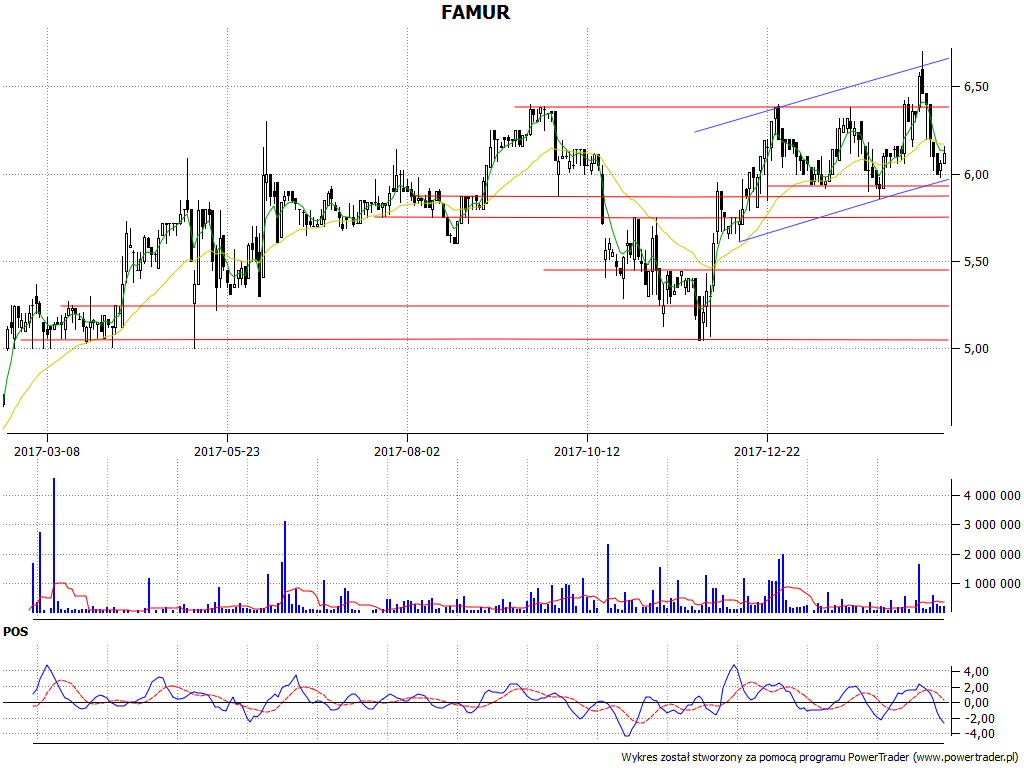
Task: Select the 2017-12-22 date label
Action: 767,451
